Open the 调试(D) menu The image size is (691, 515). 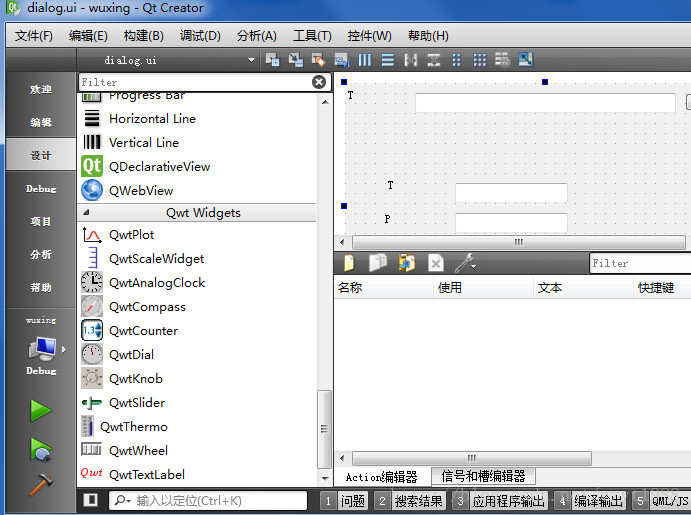tap(200, 36)
